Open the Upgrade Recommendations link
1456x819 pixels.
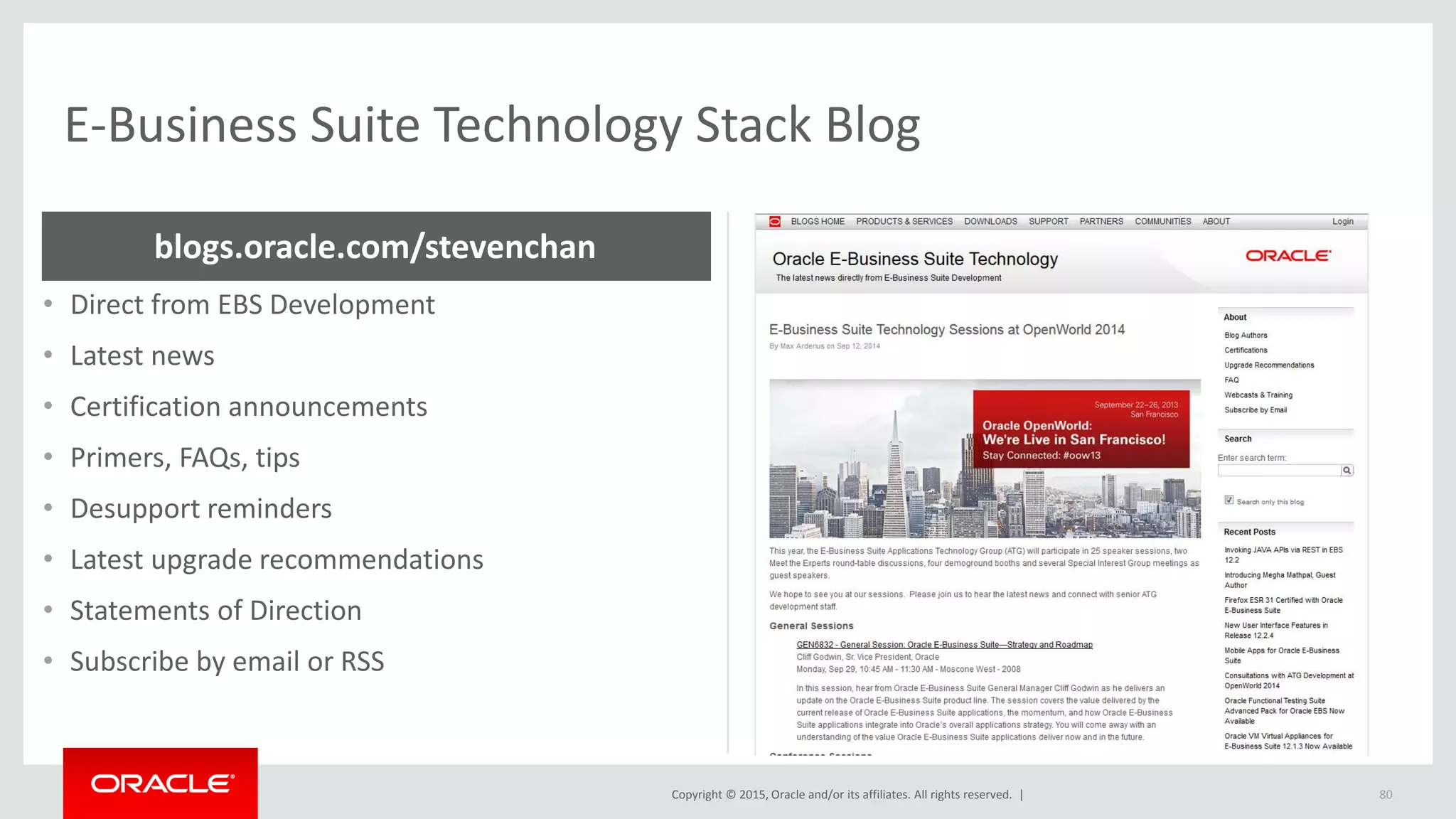[x=1269, y=365]
